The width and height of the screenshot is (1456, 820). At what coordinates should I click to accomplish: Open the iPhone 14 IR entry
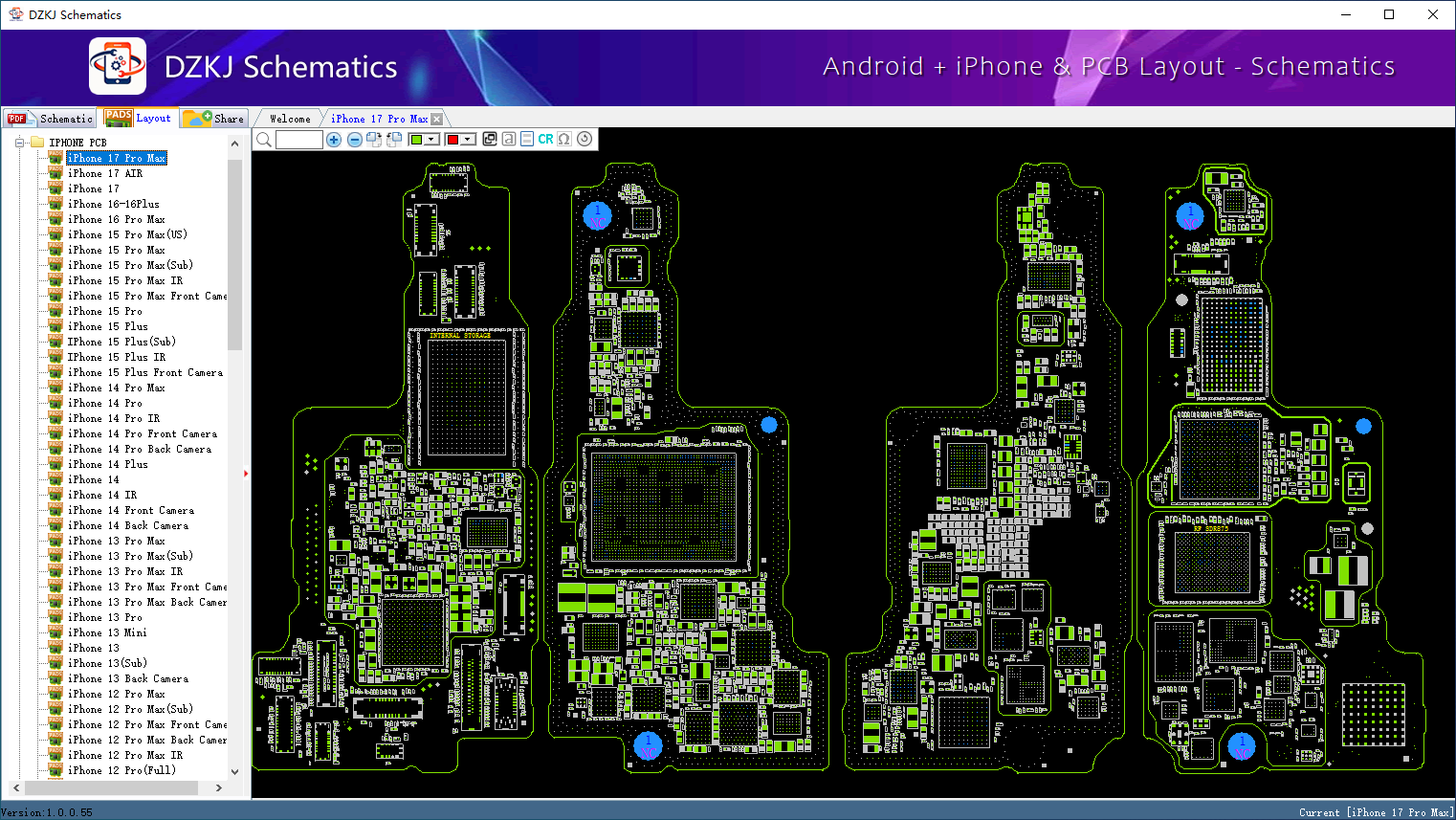[x=102, y=495]
